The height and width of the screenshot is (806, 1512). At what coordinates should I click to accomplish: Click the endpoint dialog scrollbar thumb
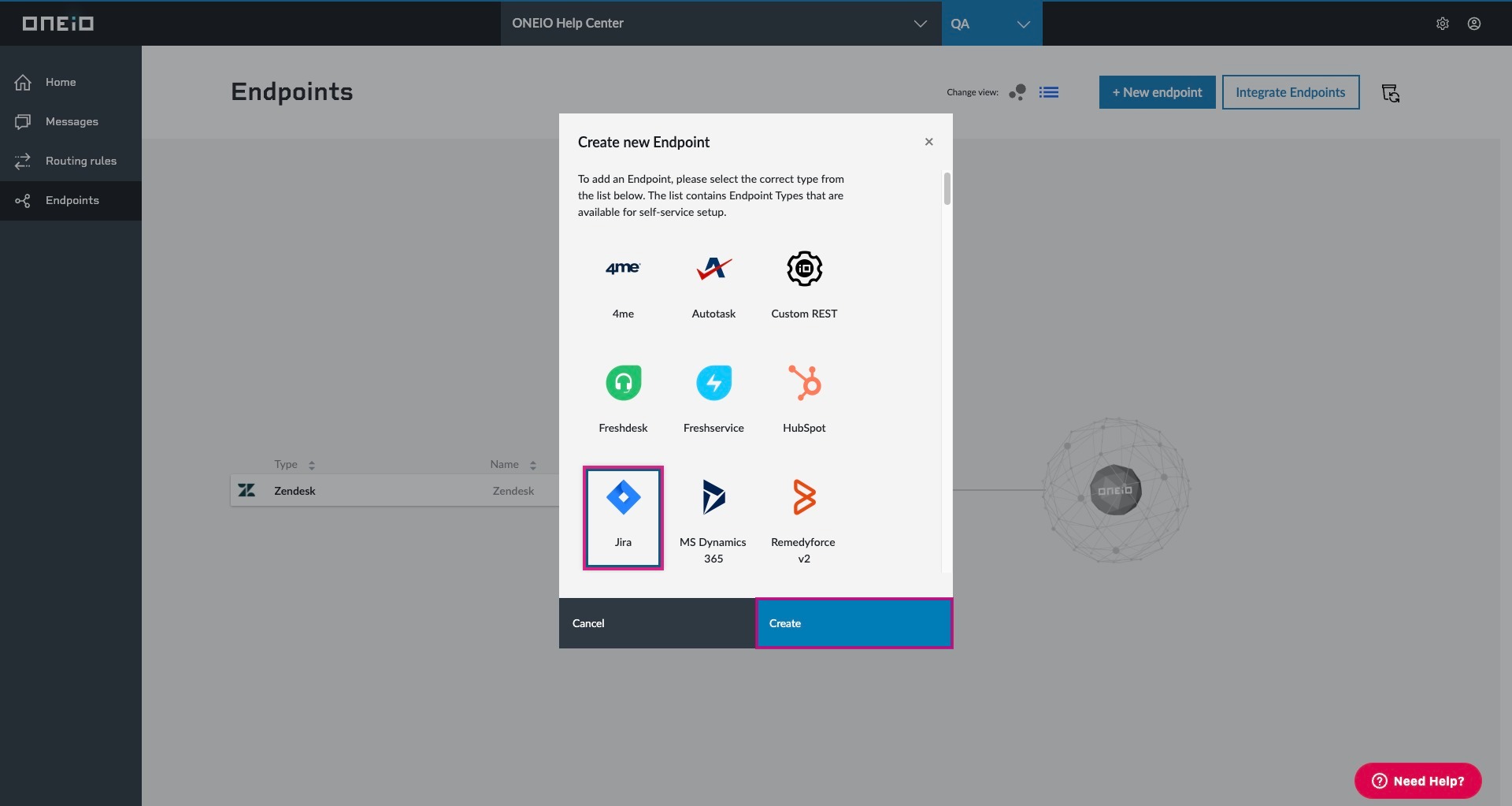point(947,188)
